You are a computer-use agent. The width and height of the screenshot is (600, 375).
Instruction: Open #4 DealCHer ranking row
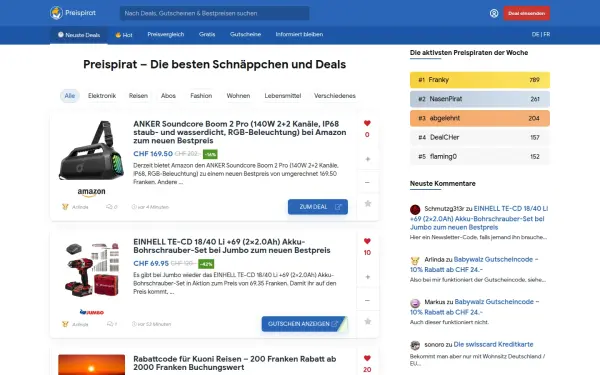(x=480, y=137)
